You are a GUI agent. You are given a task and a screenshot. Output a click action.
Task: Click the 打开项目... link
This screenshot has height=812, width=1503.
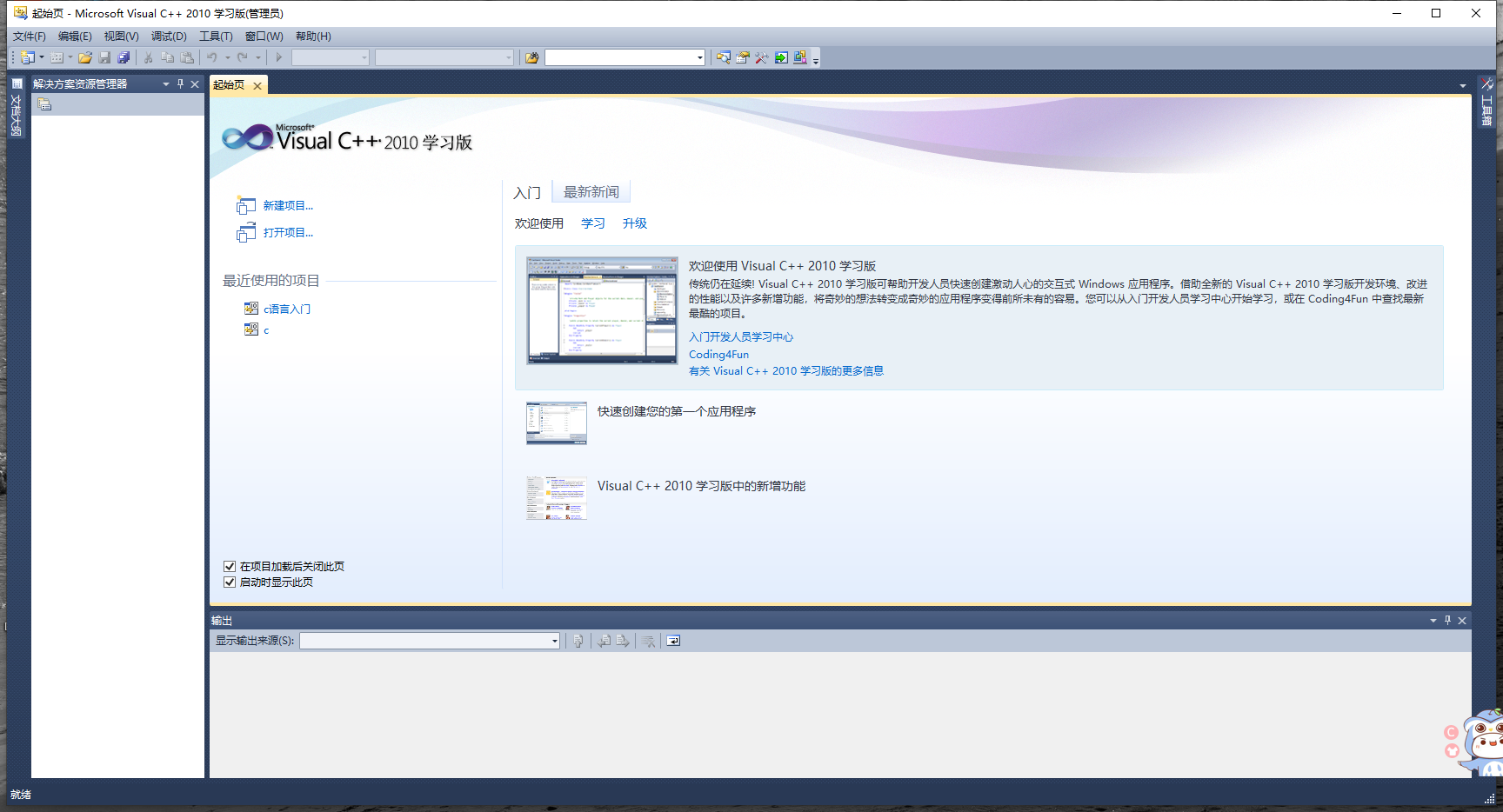tap(288, 233)
